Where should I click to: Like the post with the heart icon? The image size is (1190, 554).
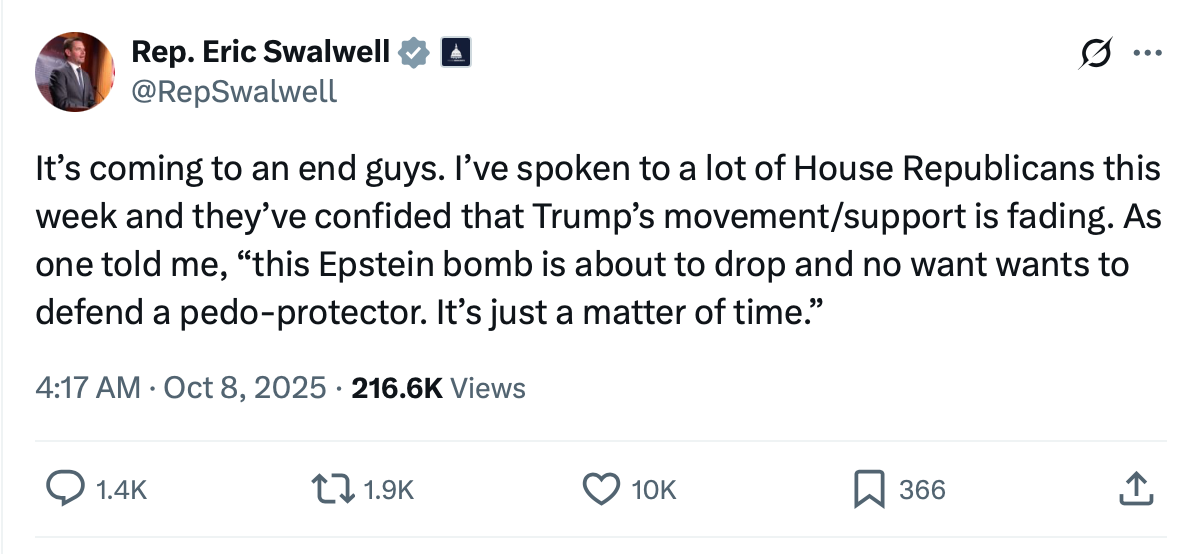pyautogui.click(x=601, y=489)
